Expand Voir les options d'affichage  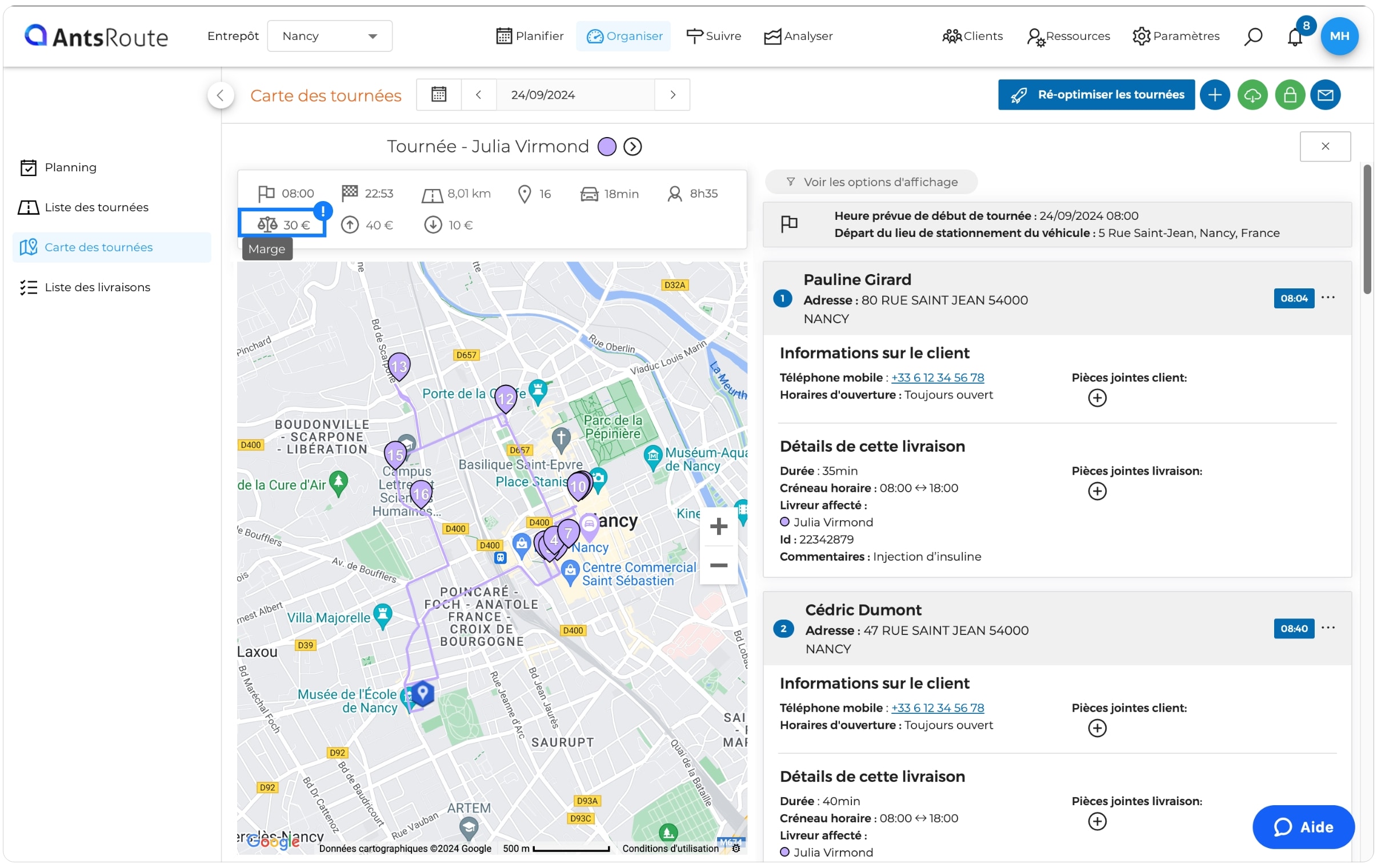pos(871,182)
